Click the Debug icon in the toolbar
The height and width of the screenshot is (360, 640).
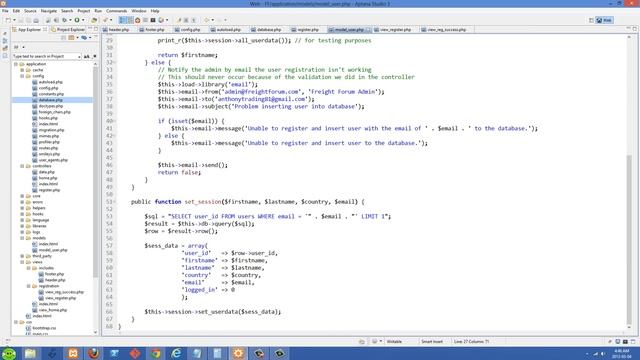point(64,20)
